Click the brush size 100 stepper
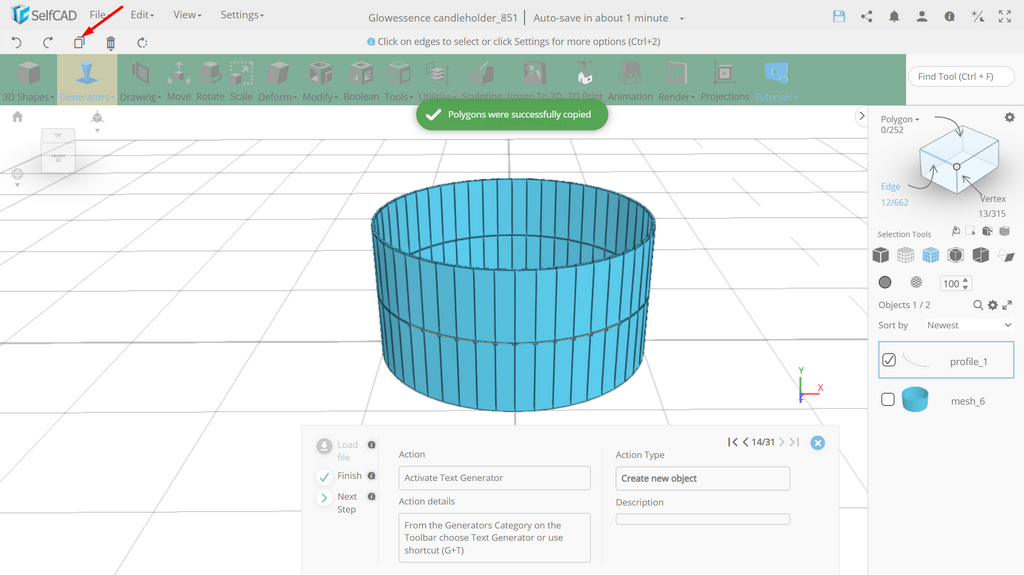This screenshot has width=1024, height=575. [x=966, y=283]
